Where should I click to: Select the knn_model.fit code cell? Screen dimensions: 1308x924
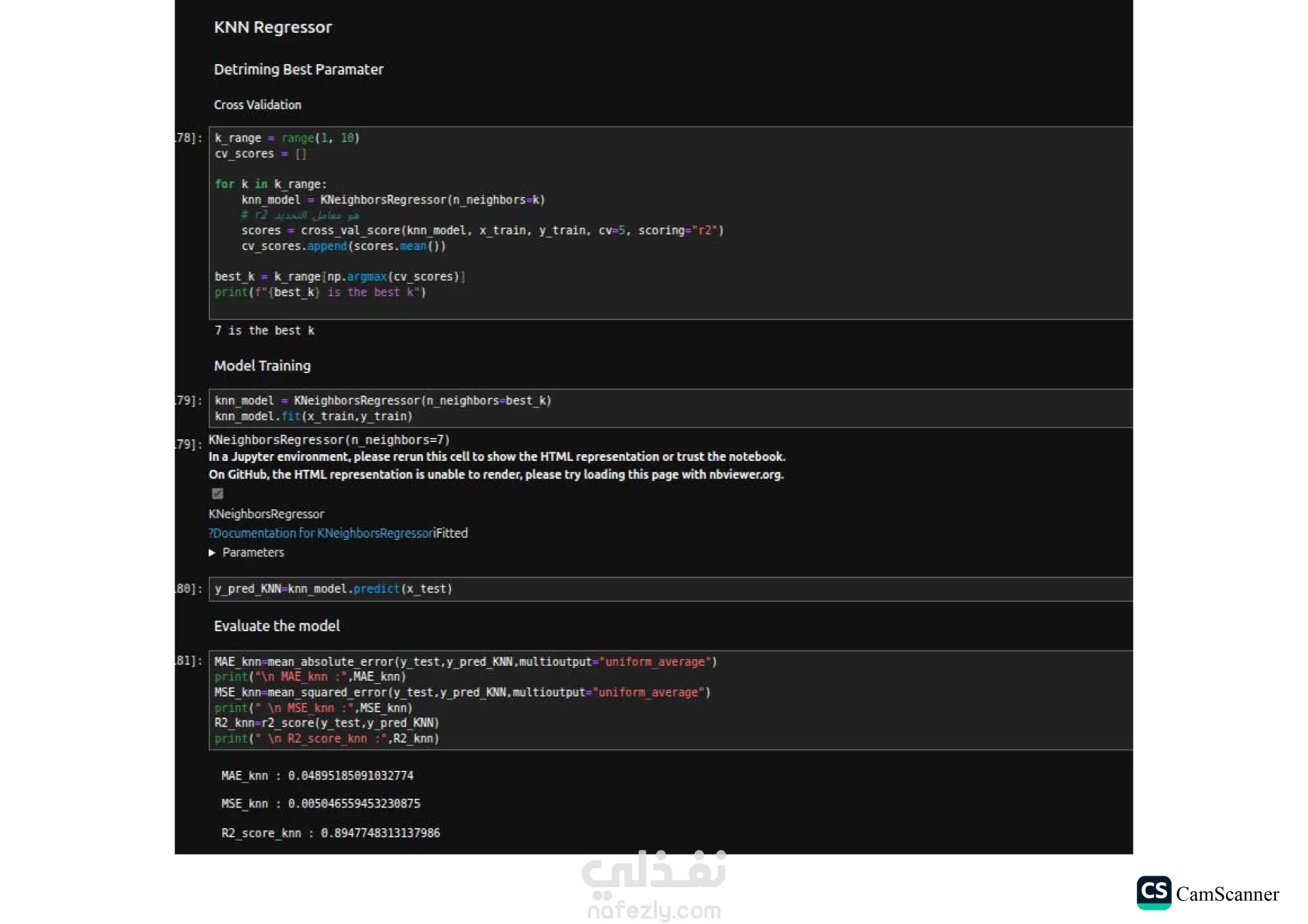[x=670, y=409]
